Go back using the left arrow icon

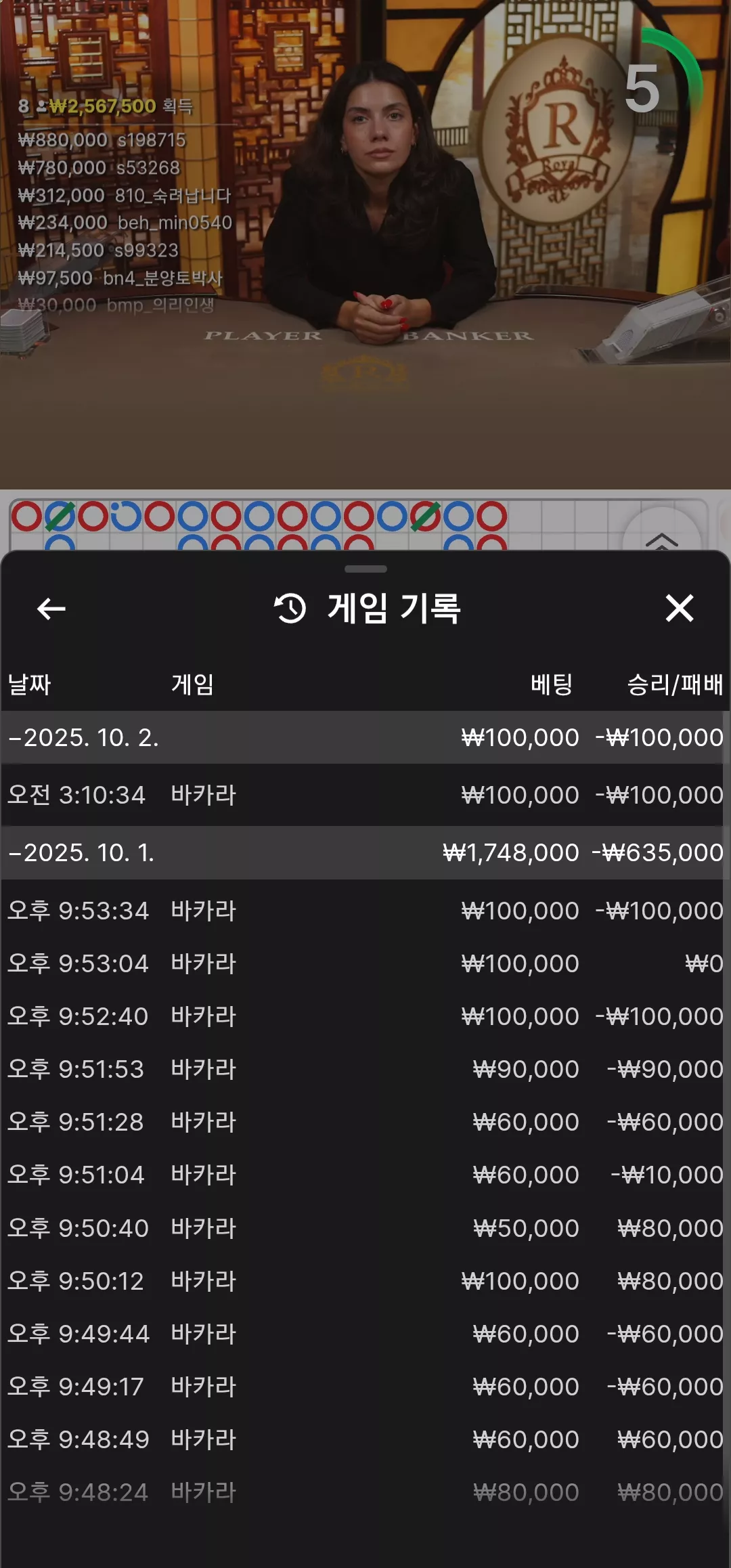[51, 608]
